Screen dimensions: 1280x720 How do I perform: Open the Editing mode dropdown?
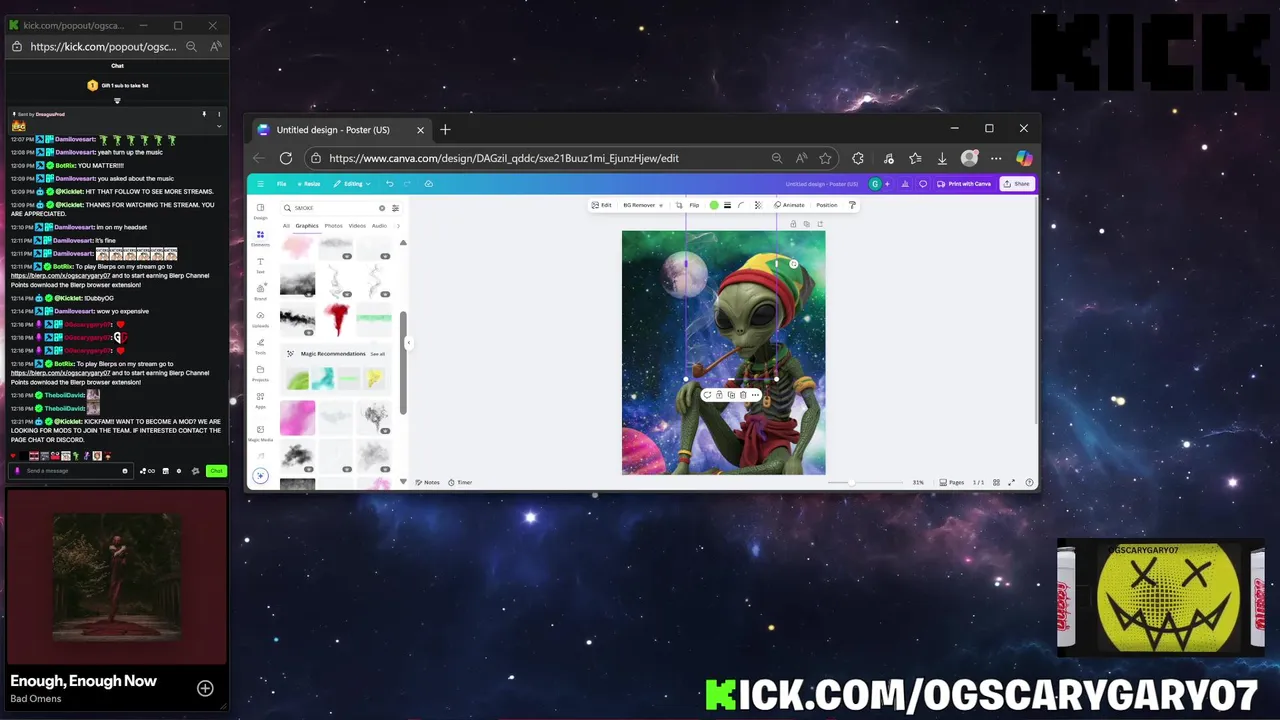(x=352, y=184)
